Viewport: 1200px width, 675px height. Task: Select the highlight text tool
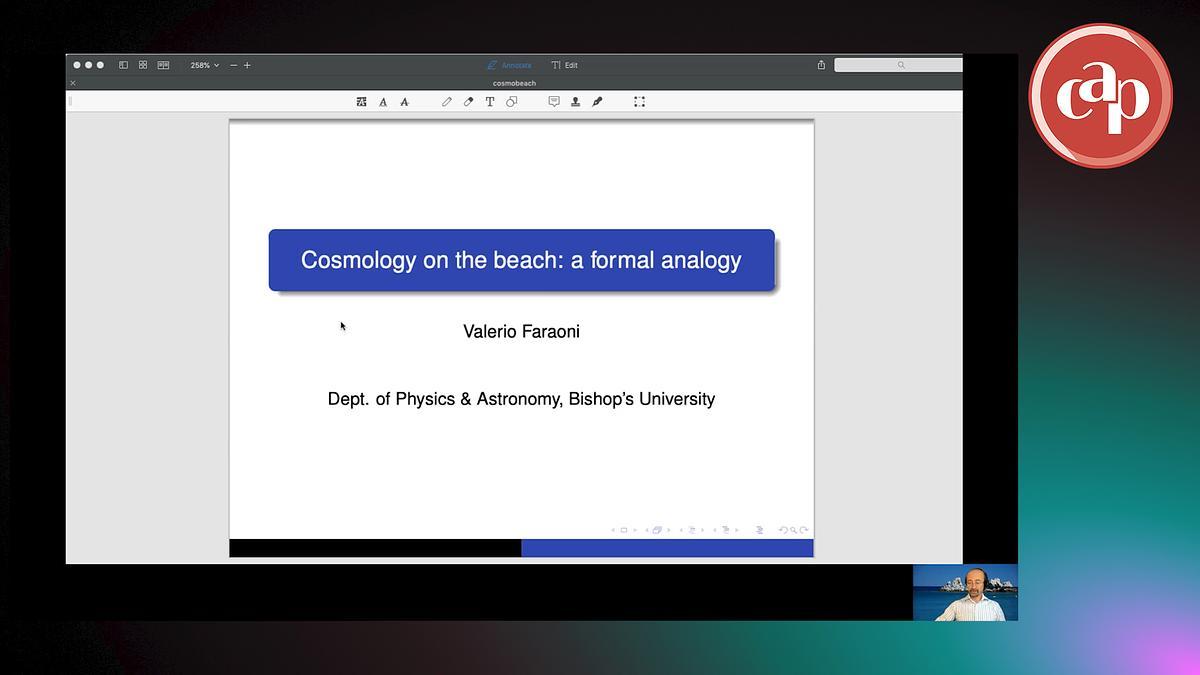point(361,102)
